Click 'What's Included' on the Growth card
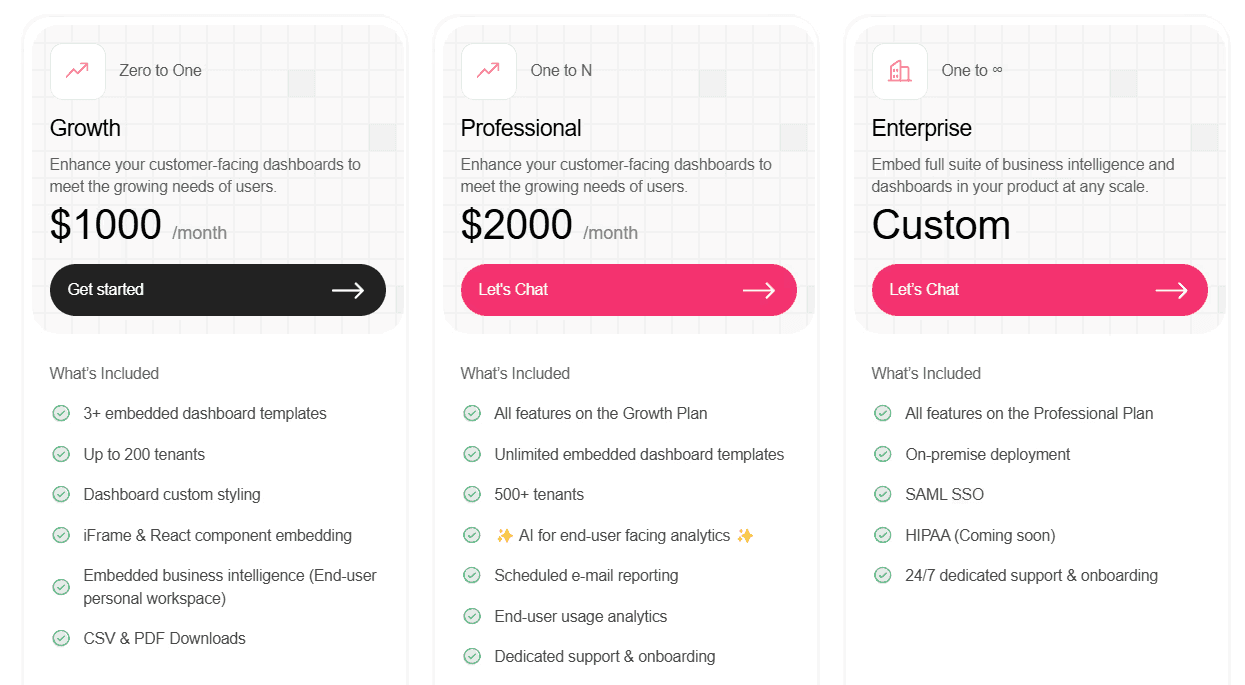 (x=104, y=373)
